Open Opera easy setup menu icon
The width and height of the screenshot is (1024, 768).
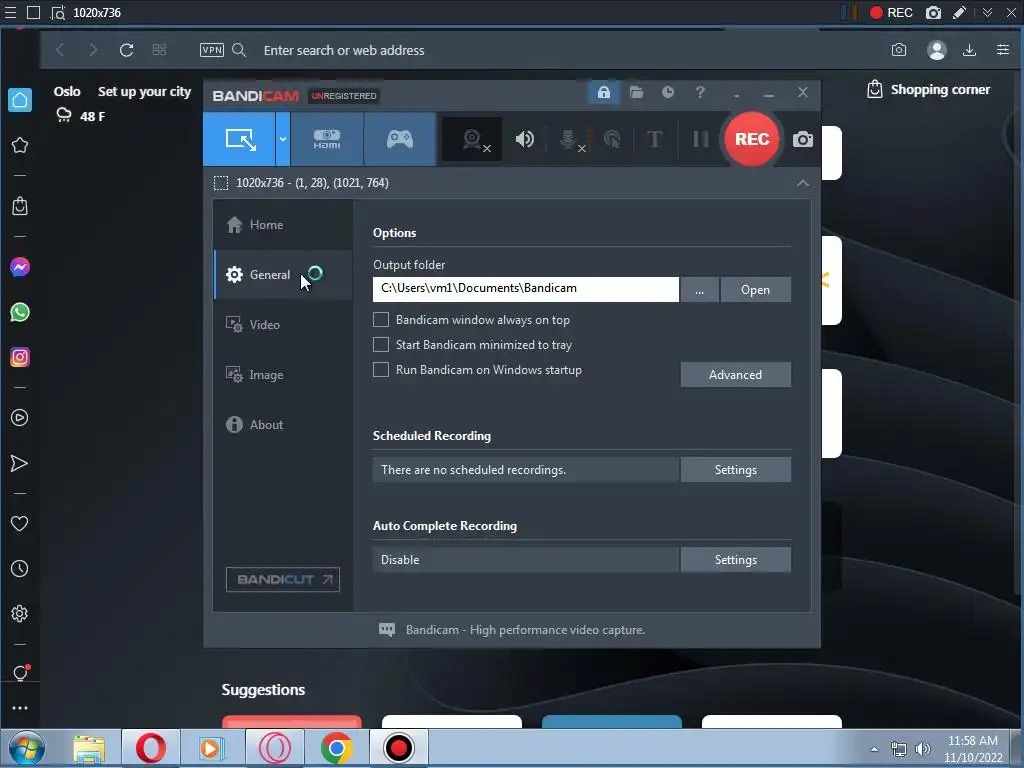pos(1003,50)
